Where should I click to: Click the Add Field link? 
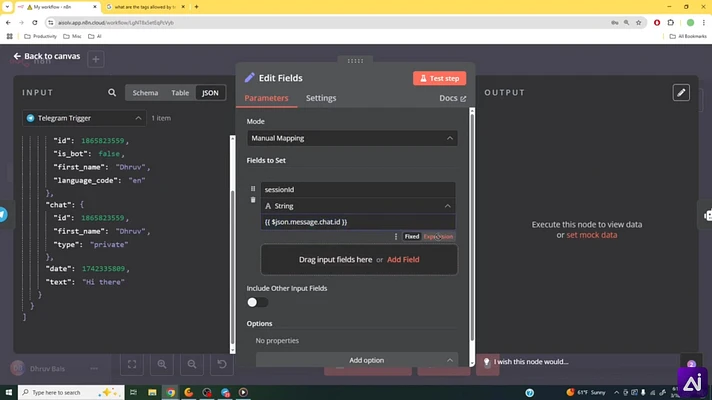point(403,260)
